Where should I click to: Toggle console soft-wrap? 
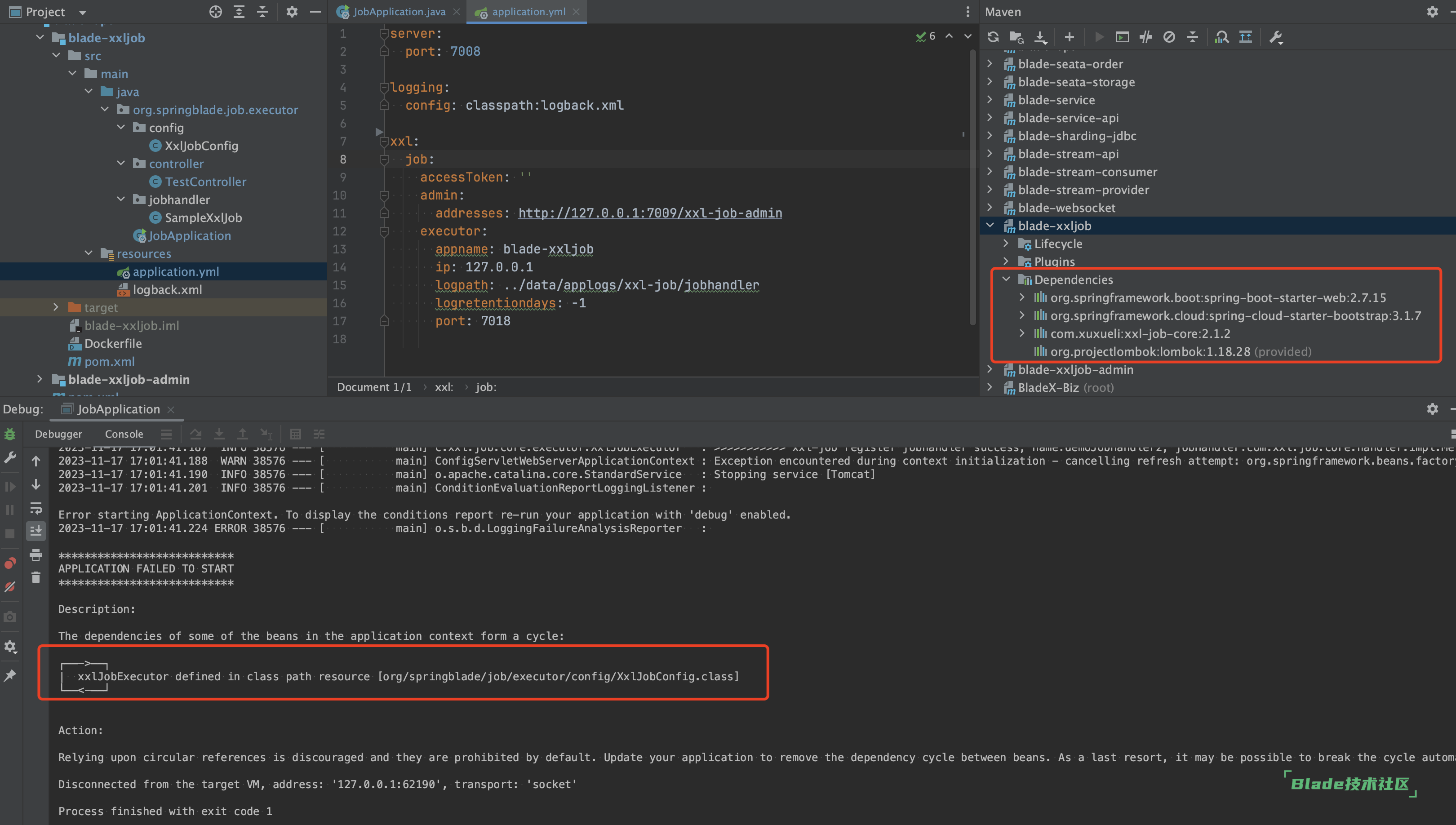click(36, 508)
